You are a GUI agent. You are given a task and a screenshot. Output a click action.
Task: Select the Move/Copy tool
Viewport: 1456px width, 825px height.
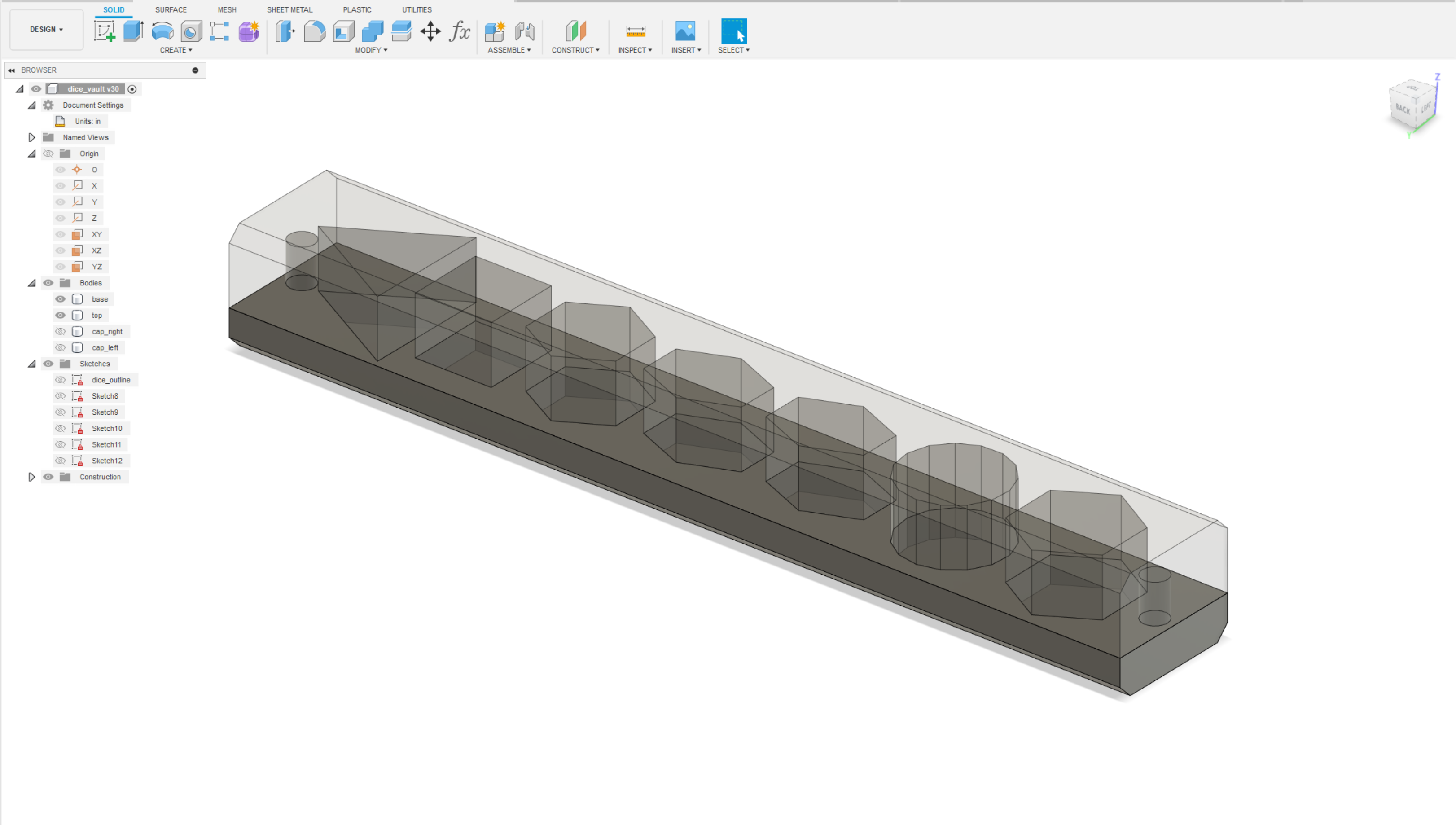point(430,31)
